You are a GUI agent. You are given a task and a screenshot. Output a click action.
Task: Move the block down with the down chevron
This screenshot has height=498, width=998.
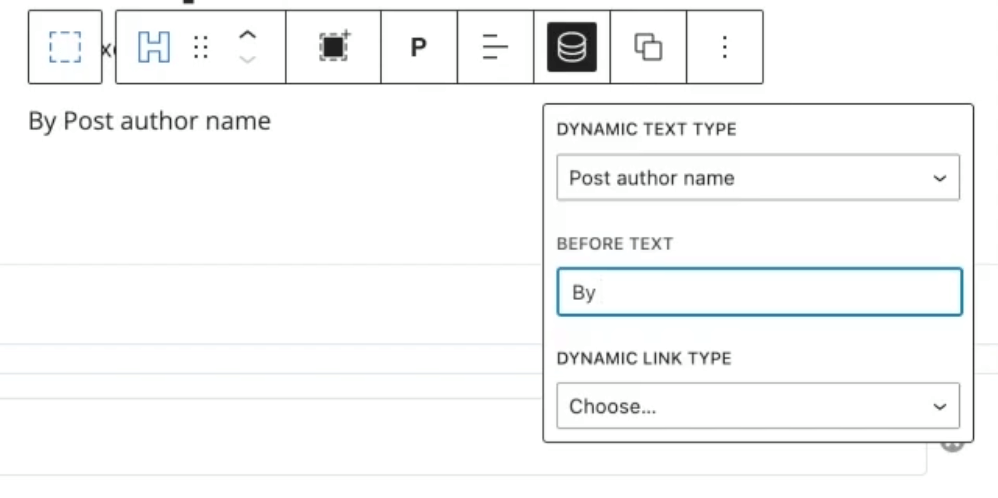[x=247, y=60]
